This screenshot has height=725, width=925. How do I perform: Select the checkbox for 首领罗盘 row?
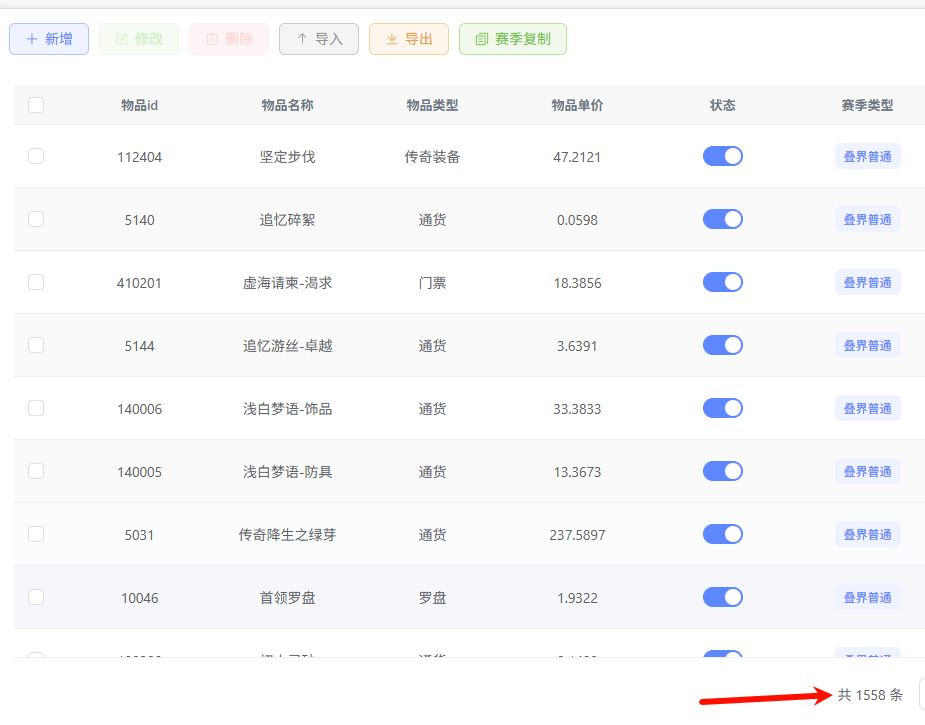[x=36, y=597]
